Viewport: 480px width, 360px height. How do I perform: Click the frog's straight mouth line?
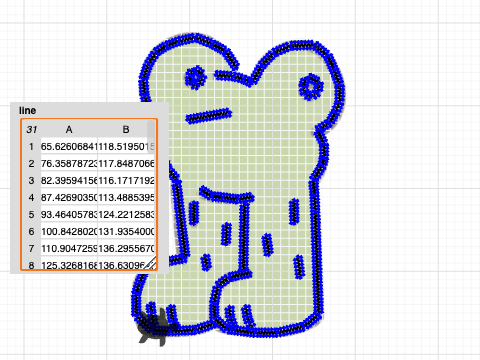[209, 116]
